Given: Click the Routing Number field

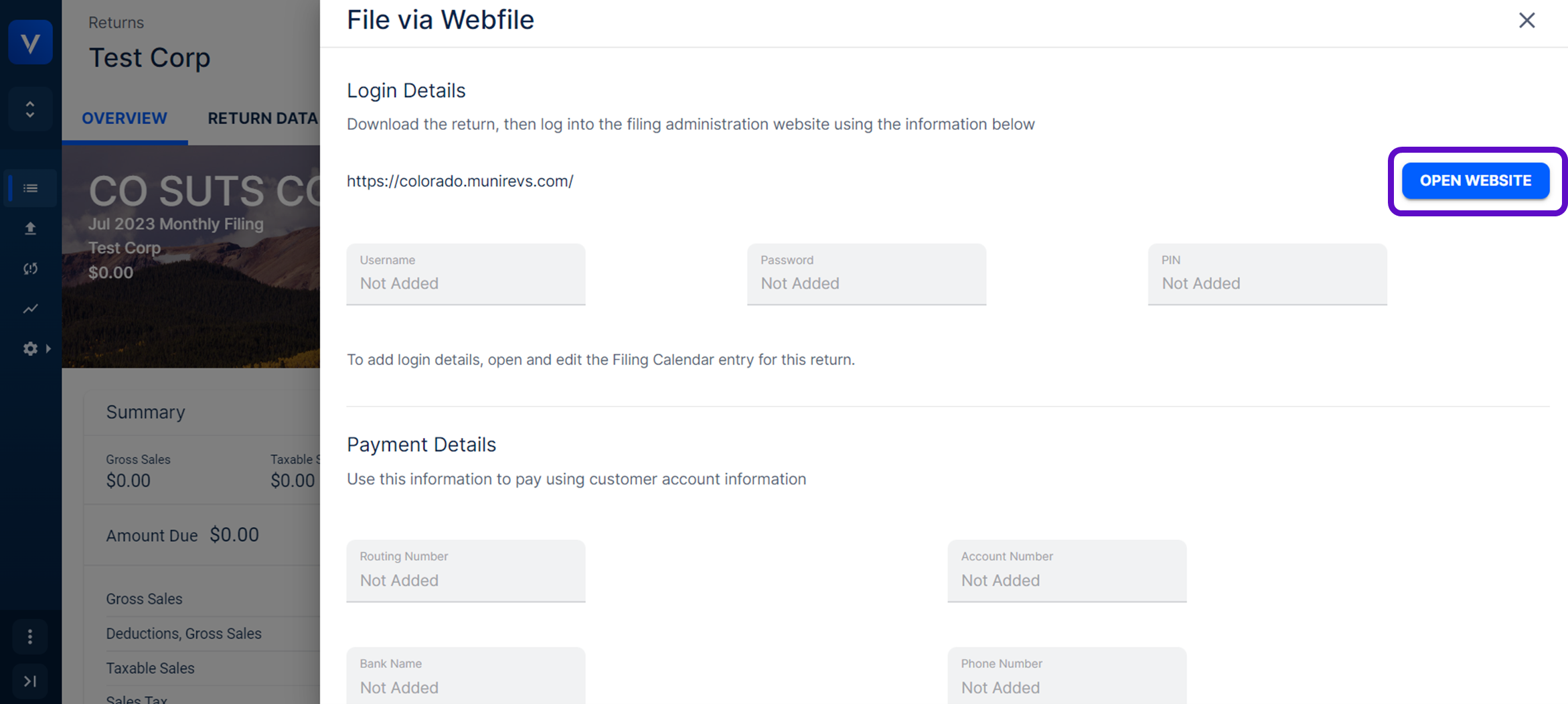Looking at the screenshot, I should point(465,571).
